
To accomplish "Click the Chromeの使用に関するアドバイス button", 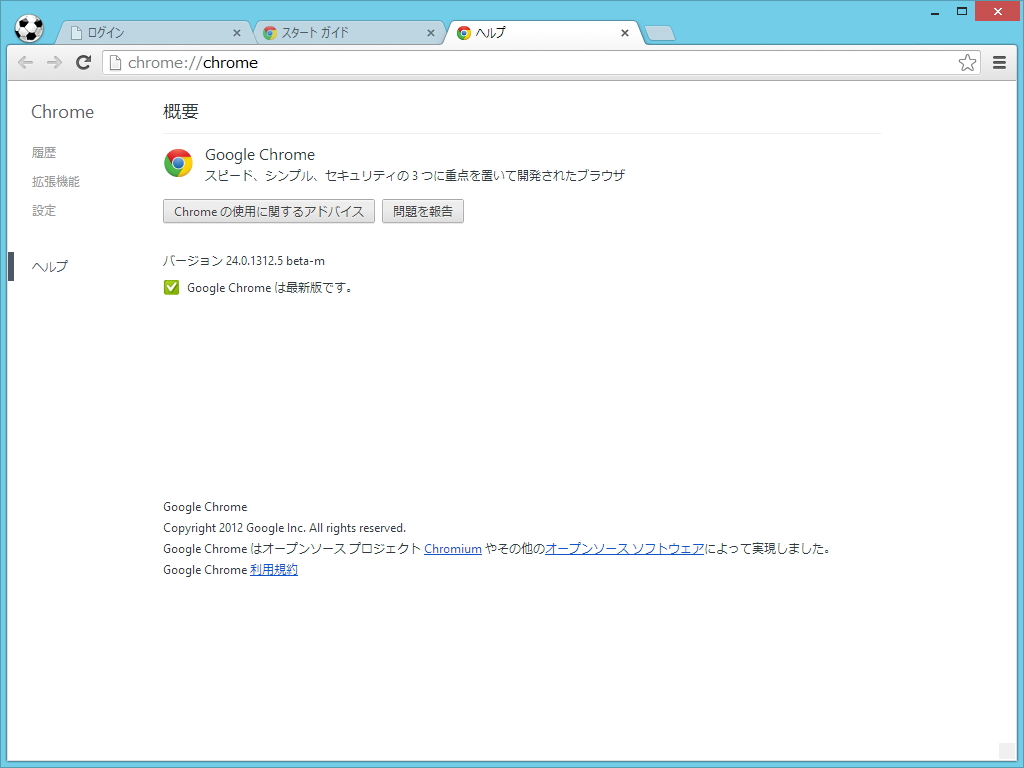I will coord(268,211).
